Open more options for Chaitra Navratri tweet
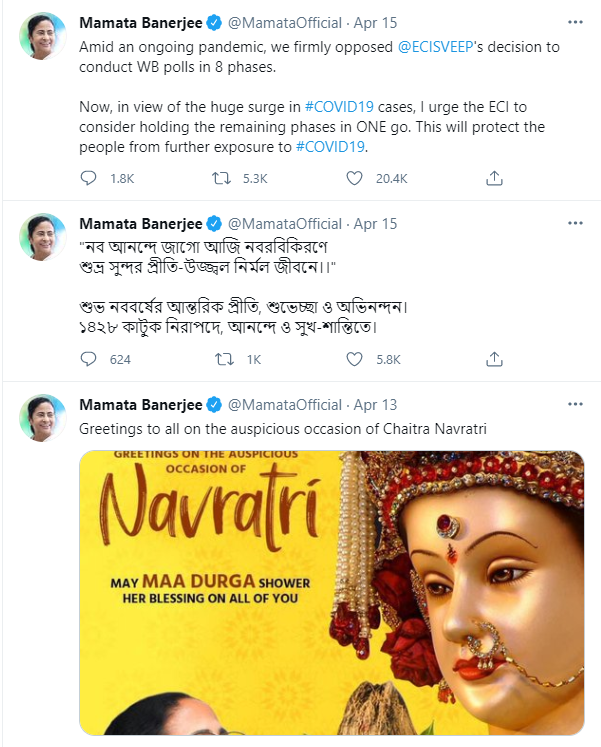Viewport: 601px width, 747px height. click(575, 404)
